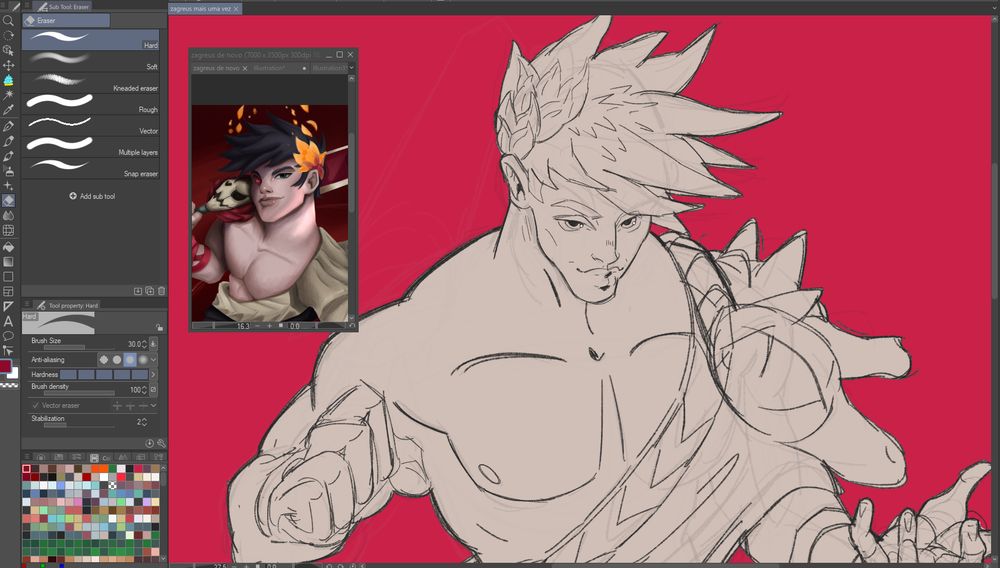Select the Zoom magnifier tool
This screenshot has width=1000, height=568.
8,20
